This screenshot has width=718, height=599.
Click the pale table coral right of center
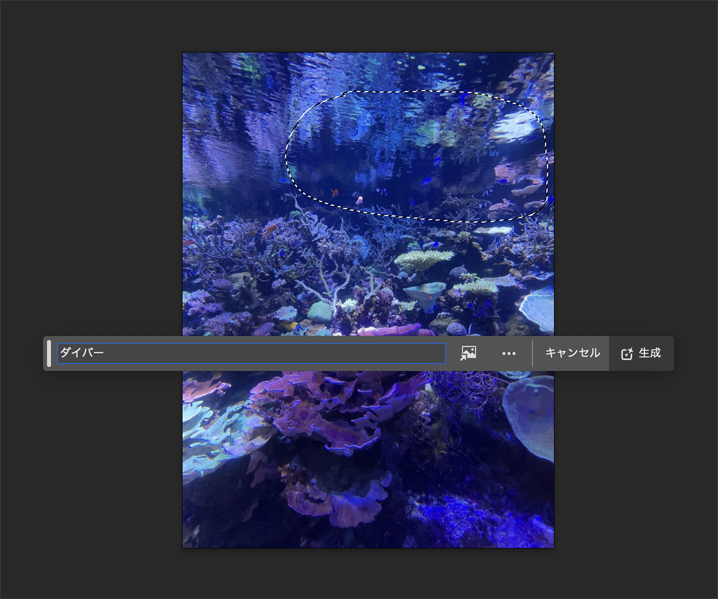click(424, 259)
